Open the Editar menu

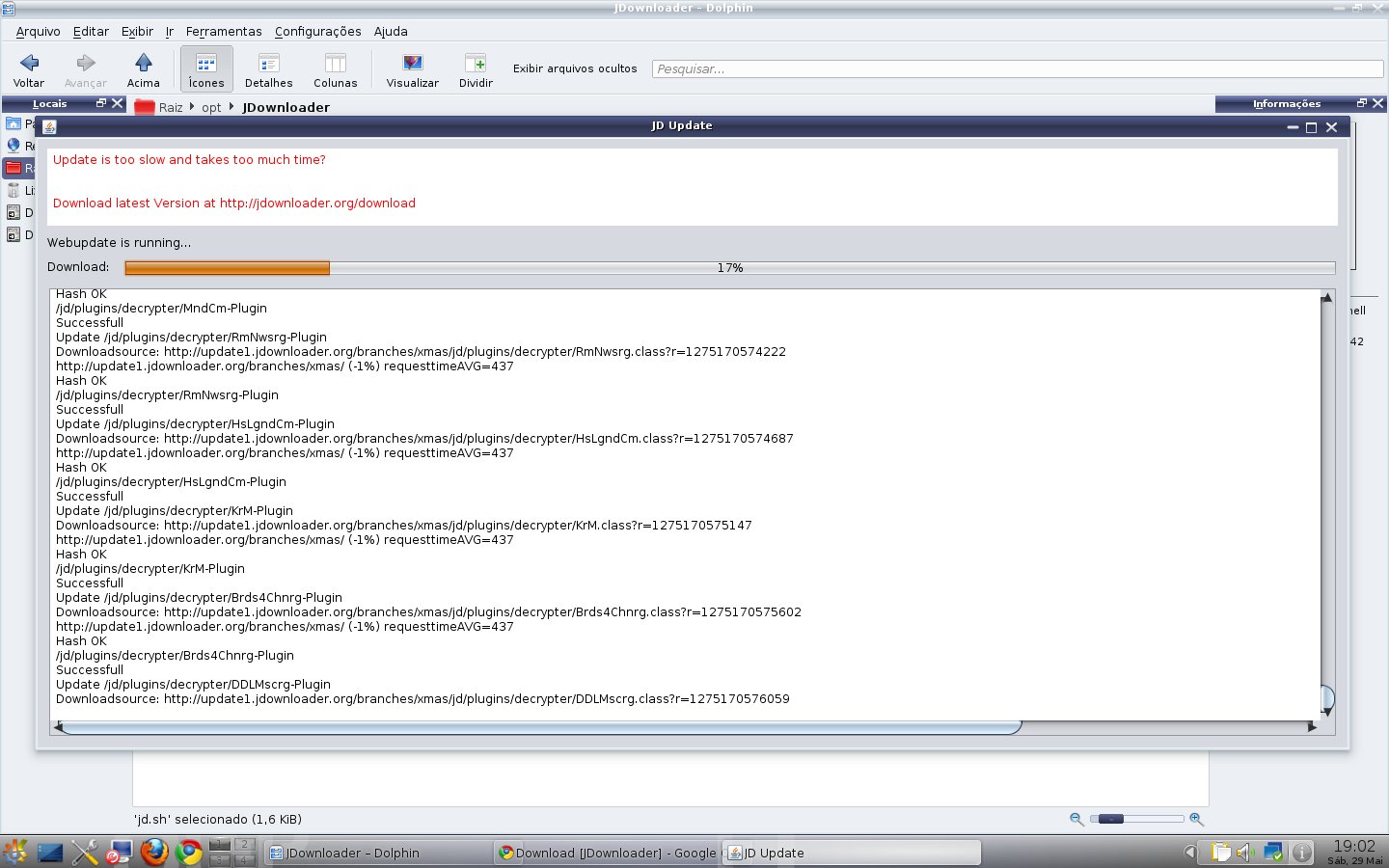pos(91,31)
